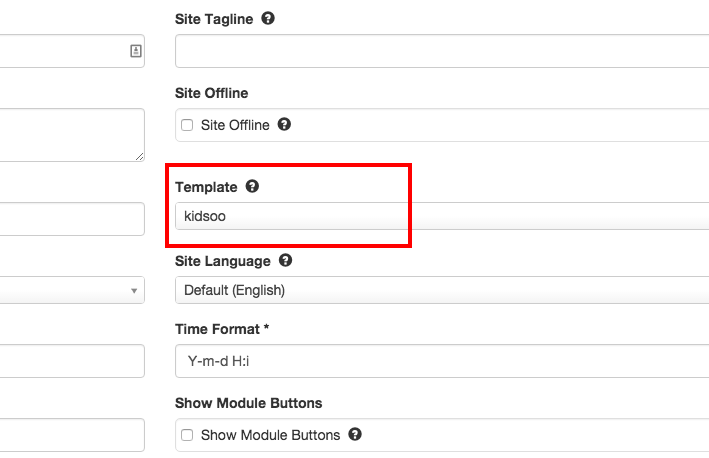The height and width of the screenshot is (458, 709).
Task: Click the Time Format input field
Action: (440, 360)
